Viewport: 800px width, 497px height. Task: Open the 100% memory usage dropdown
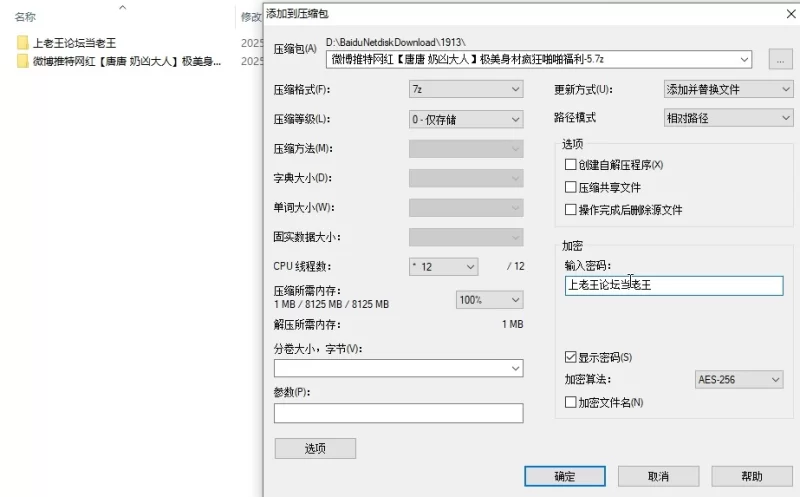click(x=489, y=300)
